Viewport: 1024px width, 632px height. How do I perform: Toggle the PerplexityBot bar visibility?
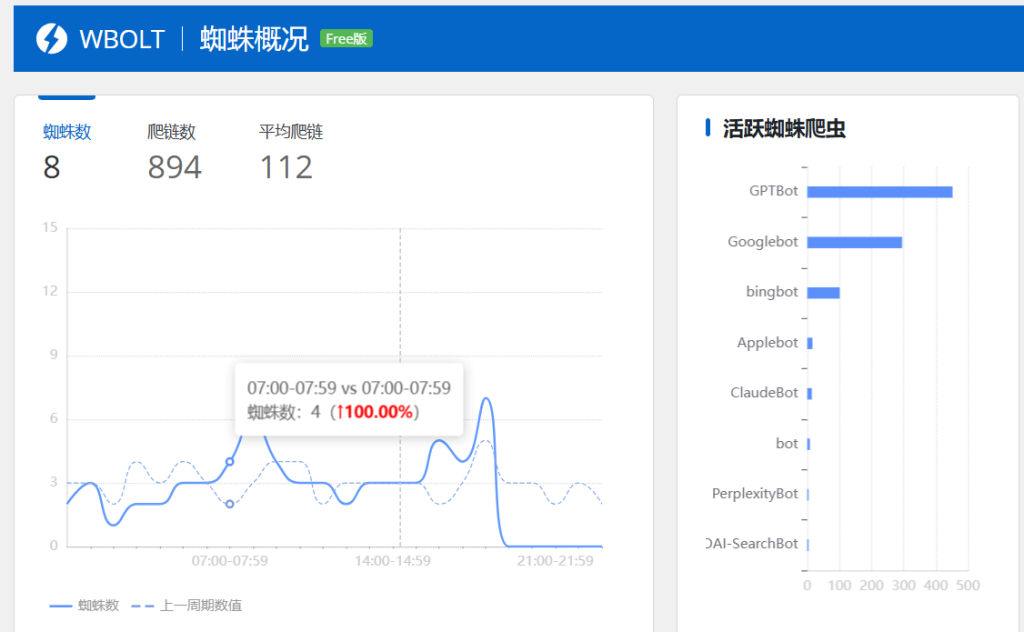(808, 493)
